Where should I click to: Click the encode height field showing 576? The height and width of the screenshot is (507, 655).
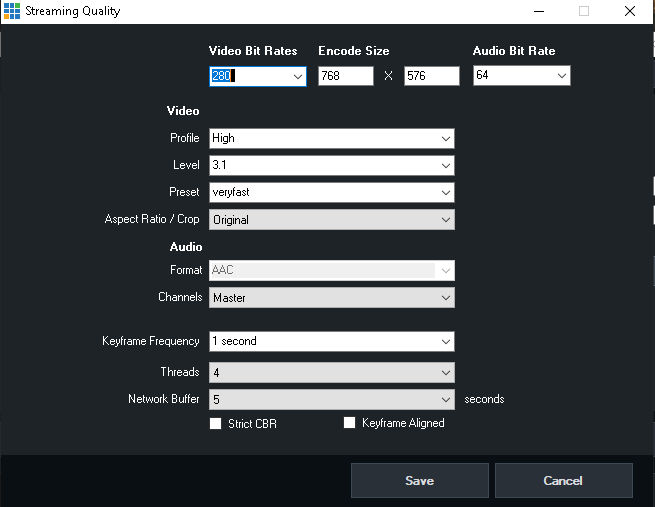click(431, 76)
